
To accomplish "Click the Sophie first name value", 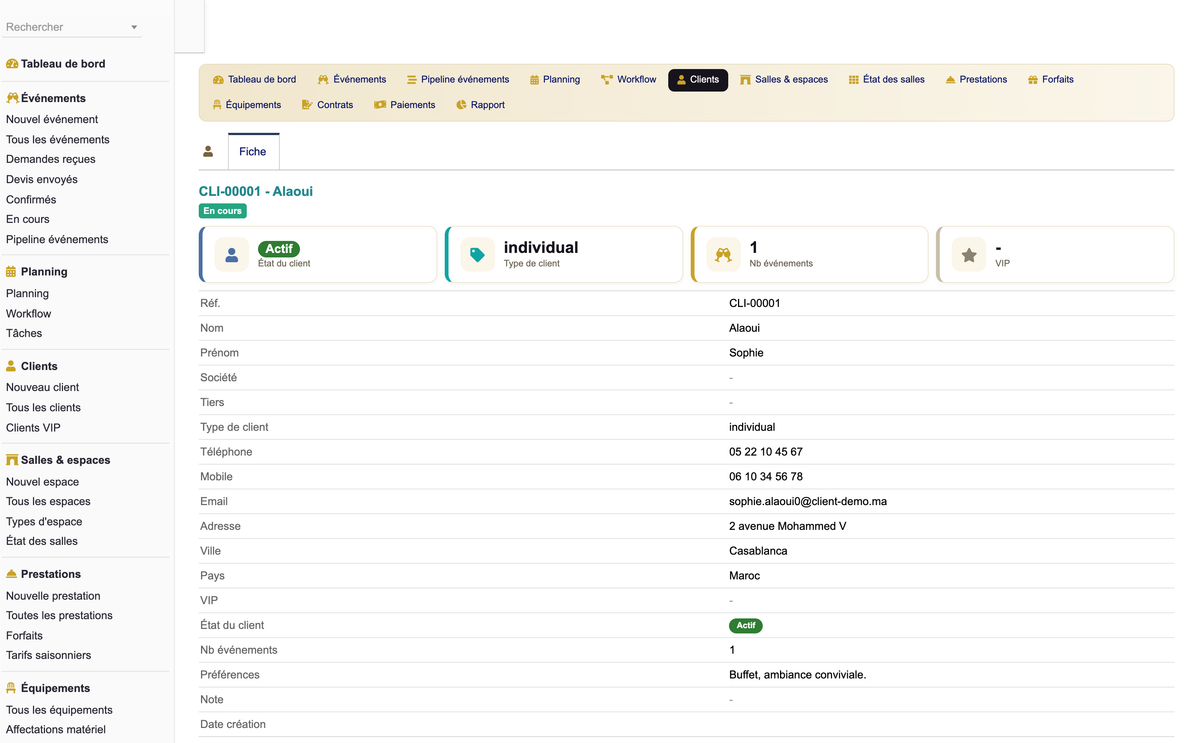I will (x=746, y=353).
